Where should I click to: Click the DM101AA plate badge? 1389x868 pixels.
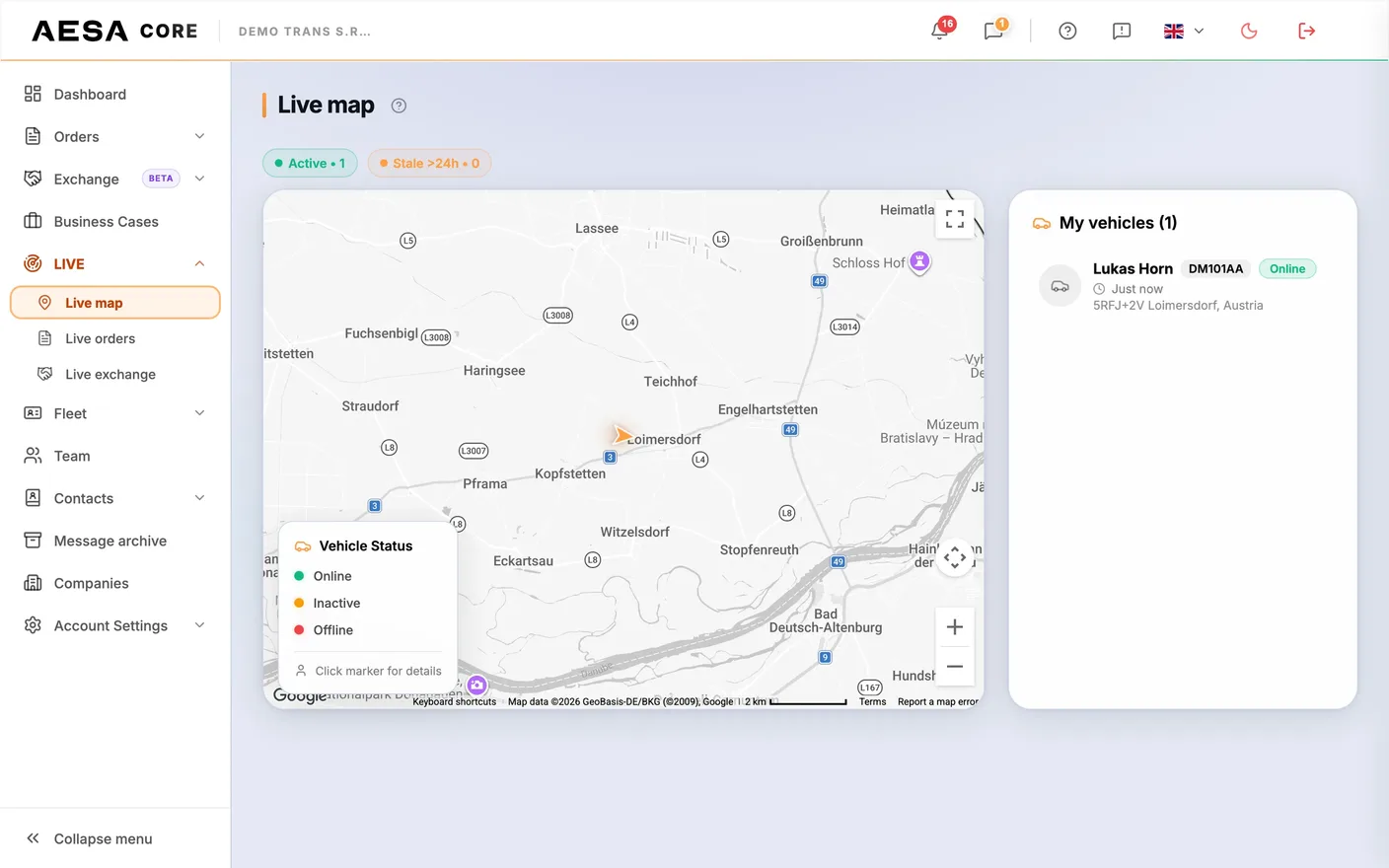coord(1215,268)
